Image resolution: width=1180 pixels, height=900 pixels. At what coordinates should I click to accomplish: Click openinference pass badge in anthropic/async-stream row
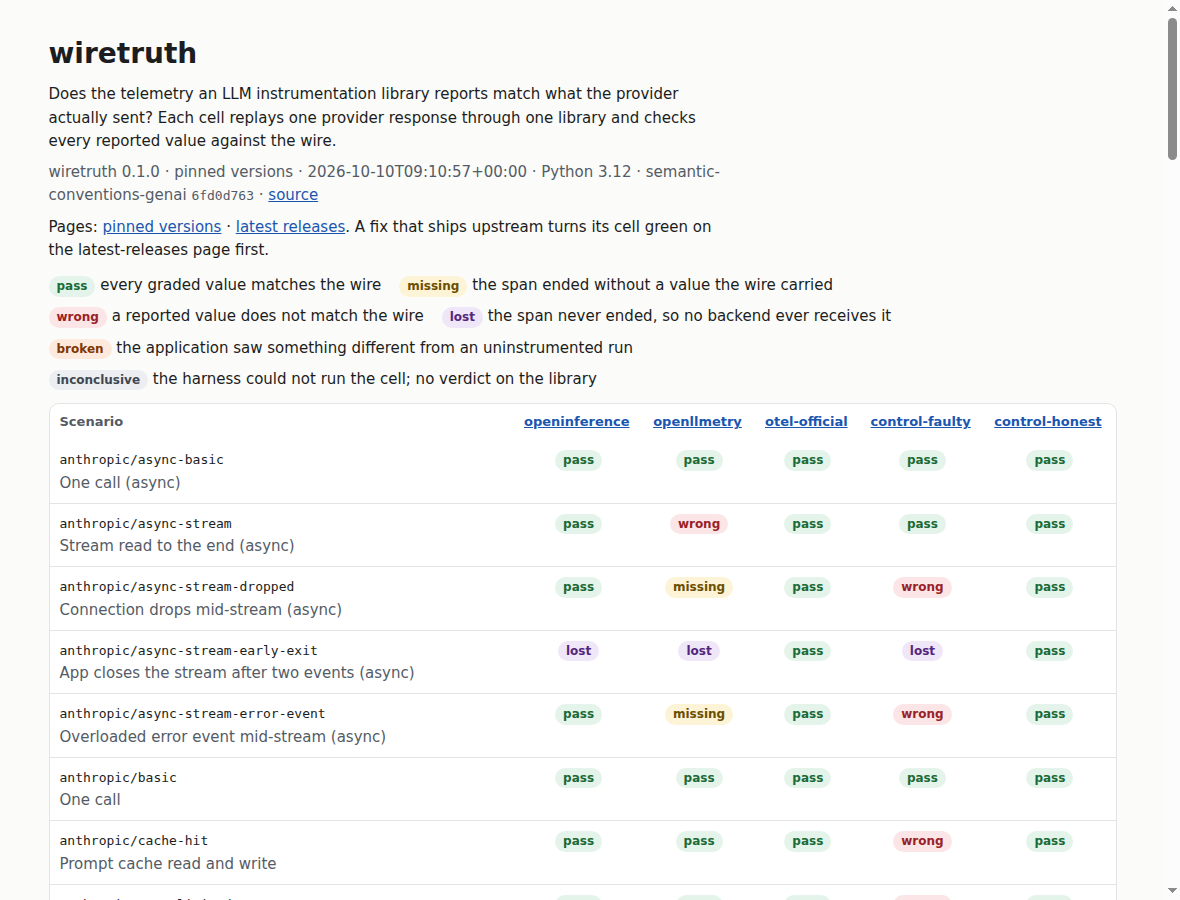[x=578, y=524]
